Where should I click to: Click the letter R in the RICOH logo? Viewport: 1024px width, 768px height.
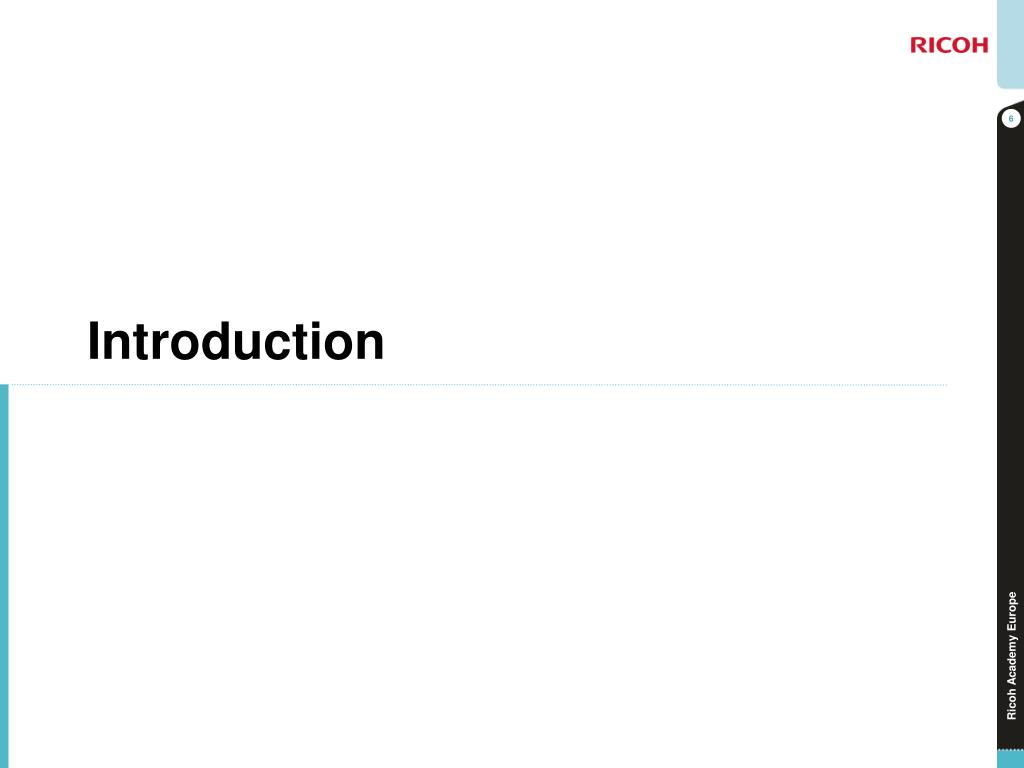pos(918,45)
